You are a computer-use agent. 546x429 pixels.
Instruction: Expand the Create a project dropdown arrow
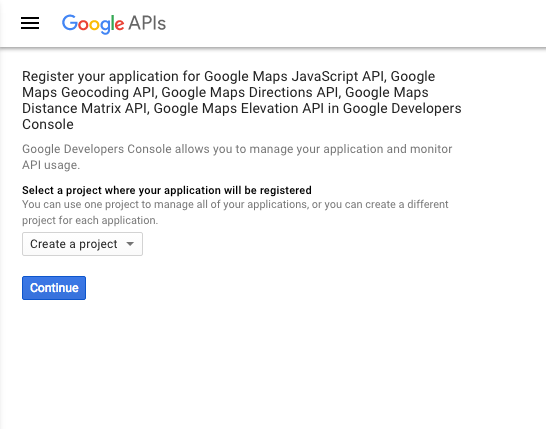pyautogui.click(x=130, y=244)
